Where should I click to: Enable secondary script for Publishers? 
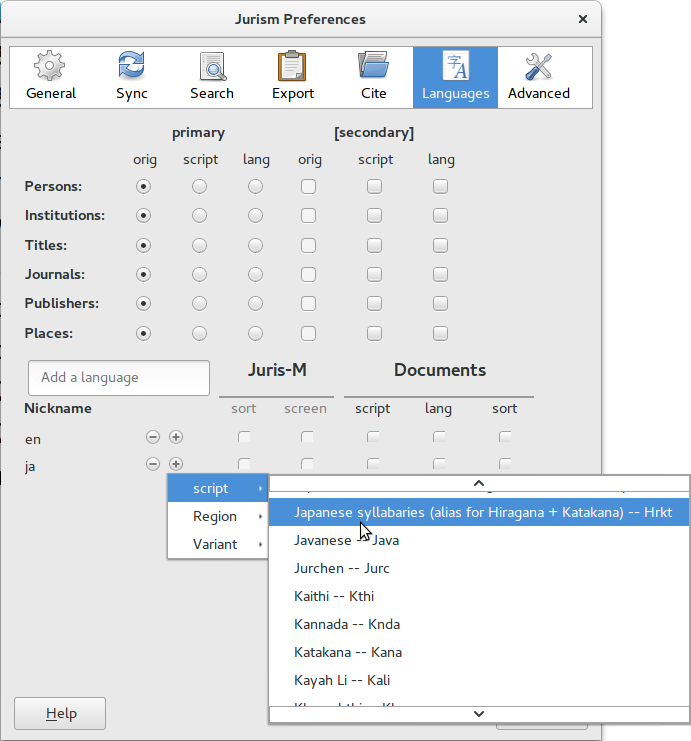point(374,303)
